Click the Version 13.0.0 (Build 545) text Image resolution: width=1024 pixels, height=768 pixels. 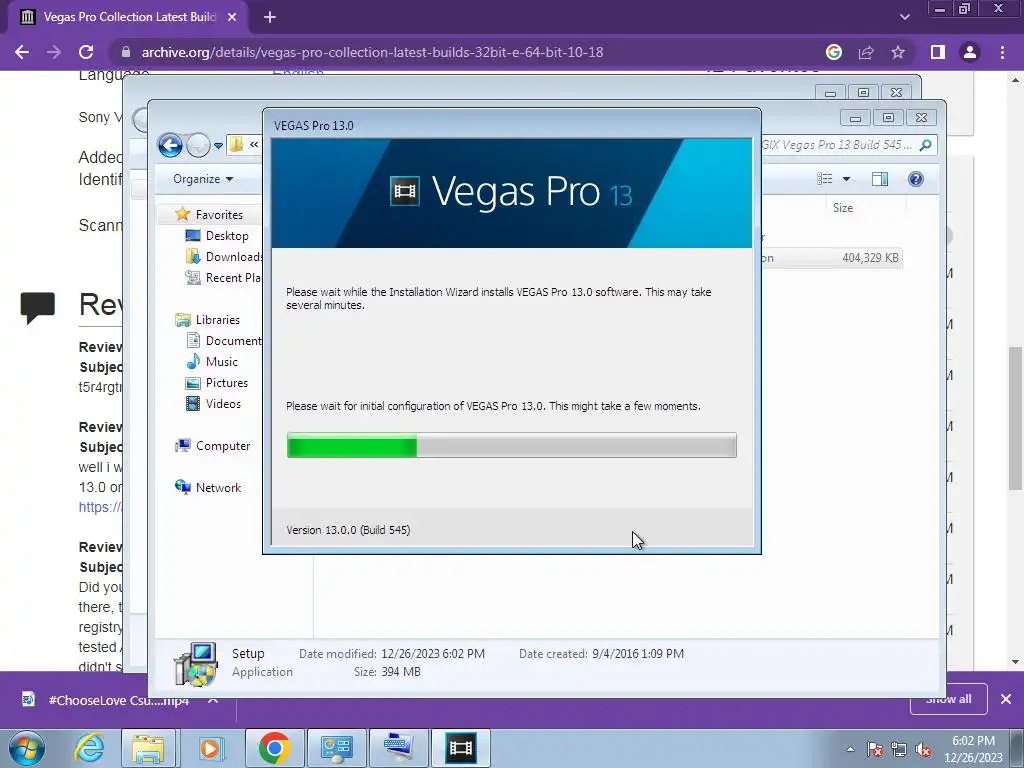pos(348,530)
